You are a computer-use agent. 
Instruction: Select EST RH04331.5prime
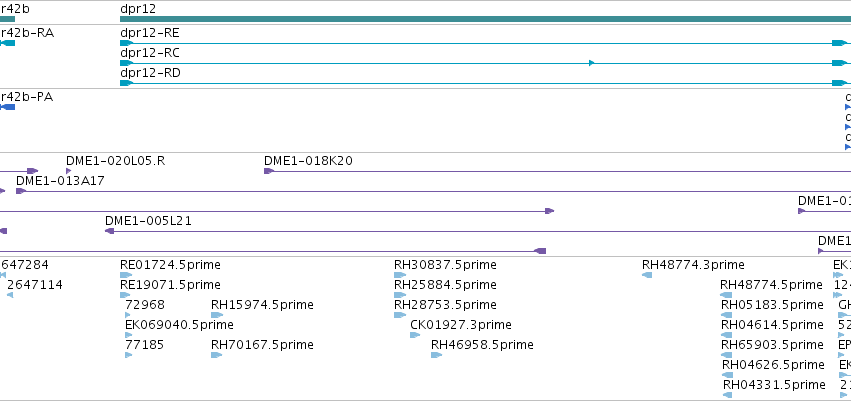(774, 385)
